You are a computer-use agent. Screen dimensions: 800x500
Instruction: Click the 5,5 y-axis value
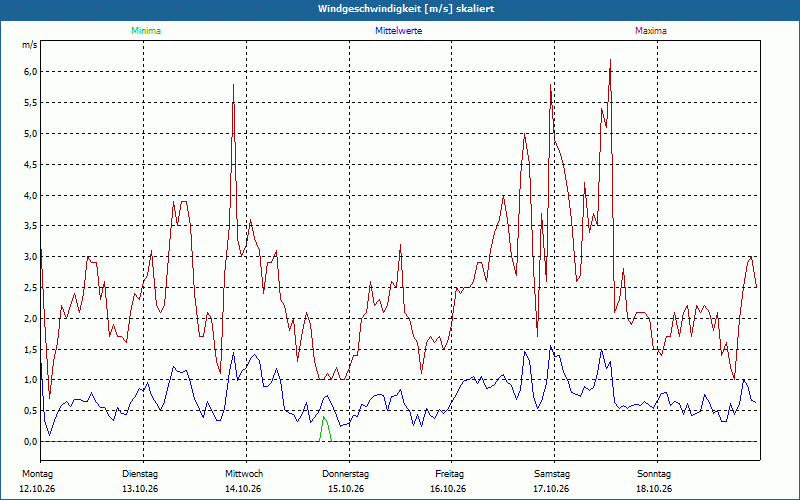pyautogui.click(x=31, y=103)
